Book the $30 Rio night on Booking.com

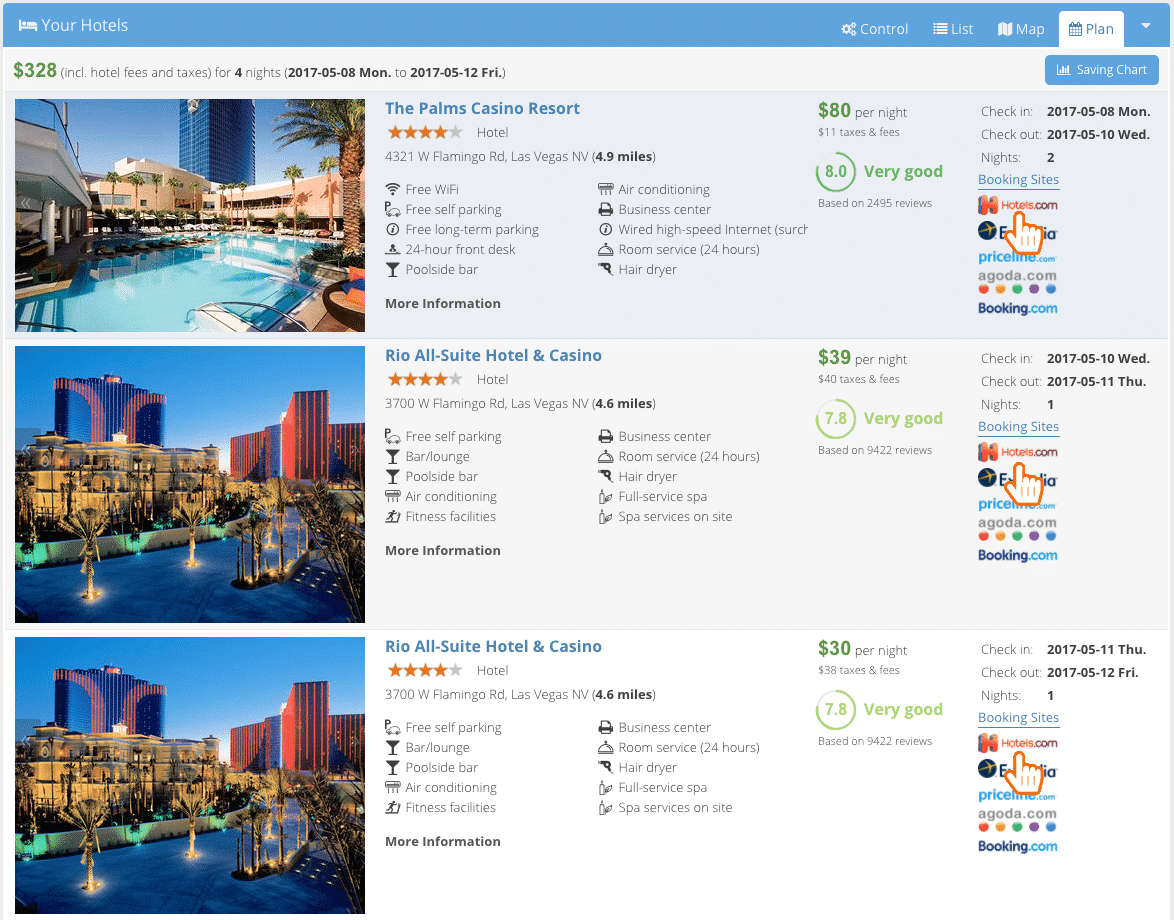pos(1018,847)
